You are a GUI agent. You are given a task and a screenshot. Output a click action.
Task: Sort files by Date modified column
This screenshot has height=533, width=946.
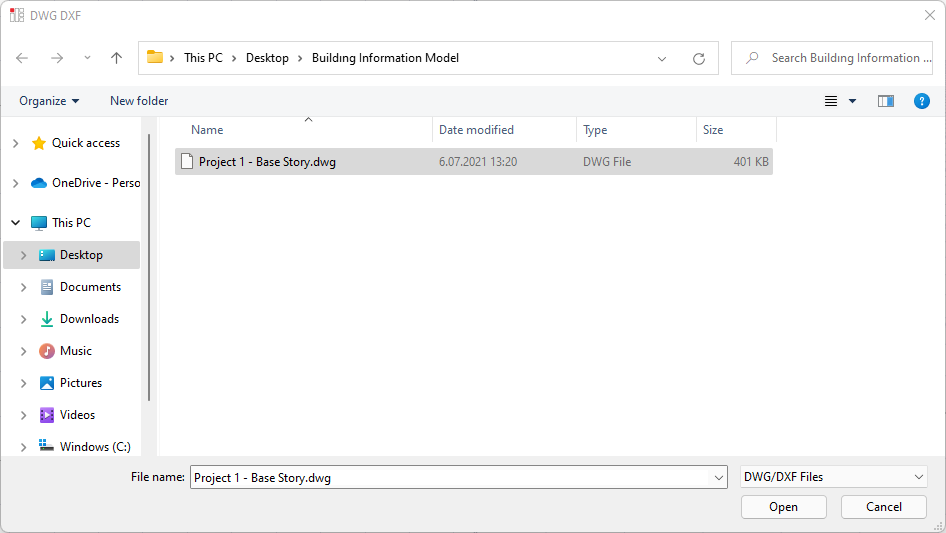click(x=476, y=130)
